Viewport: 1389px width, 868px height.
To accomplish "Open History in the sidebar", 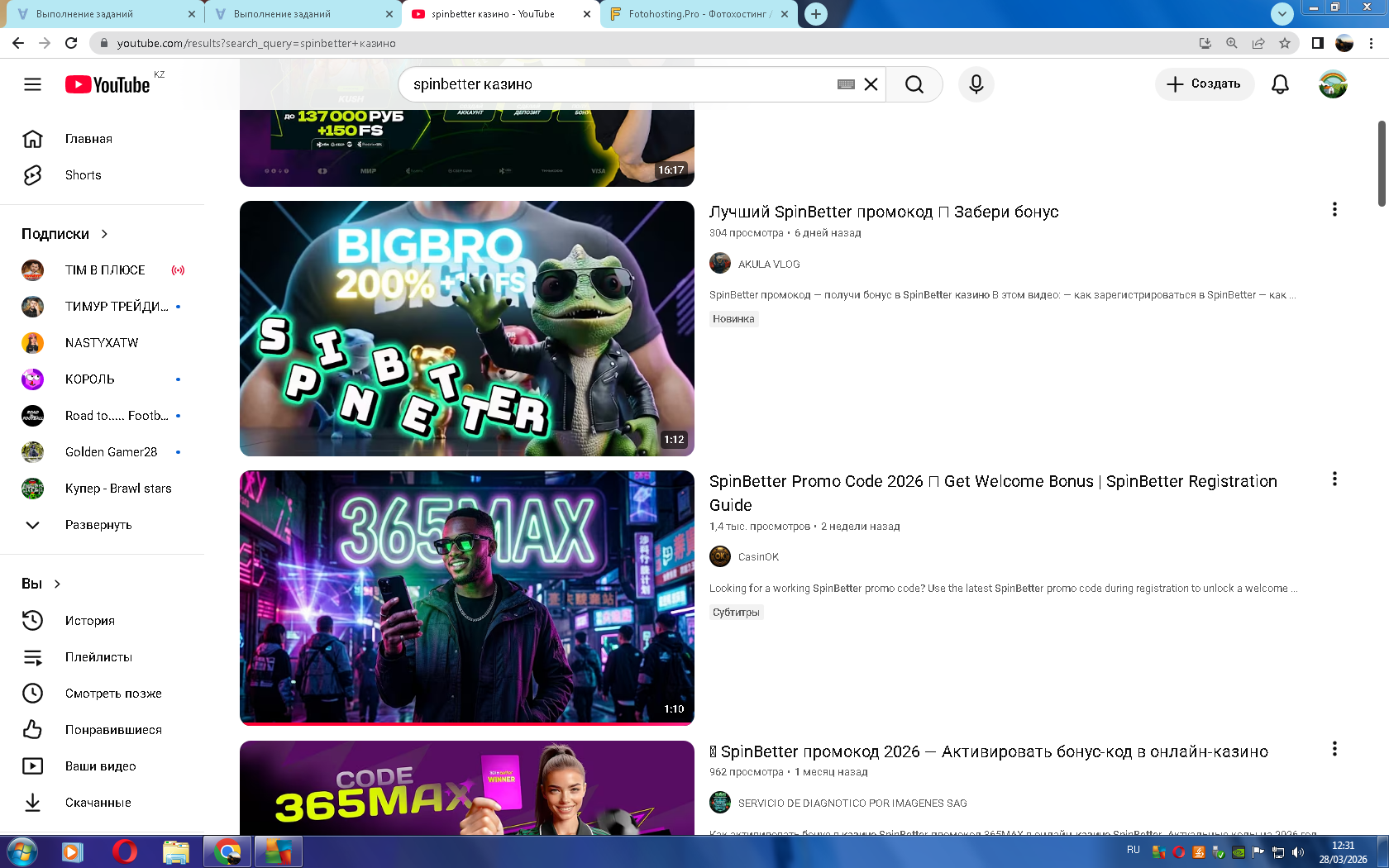I will click(x=89, y=621).
